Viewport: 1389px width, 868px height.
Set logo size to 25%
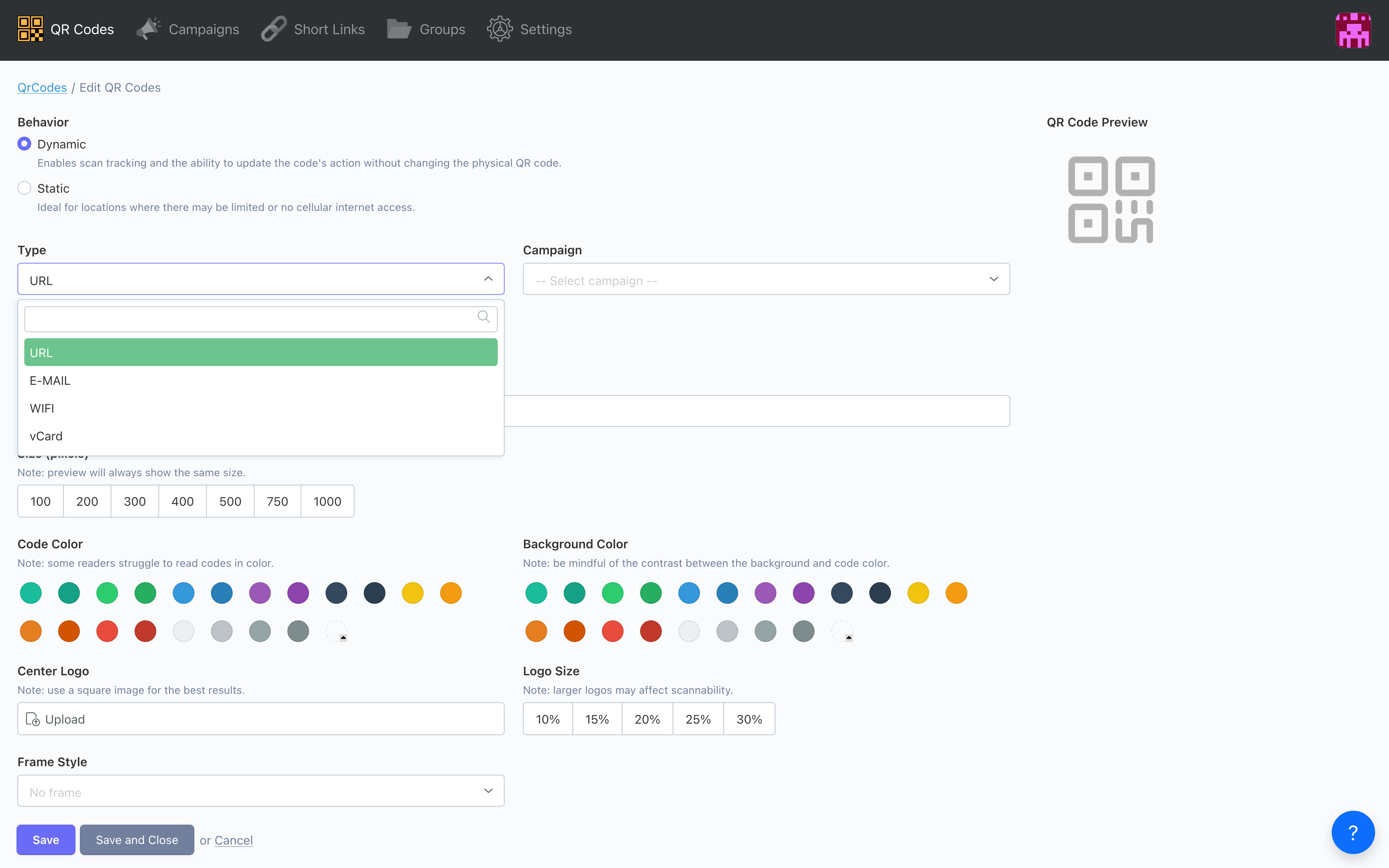(698, 719)
